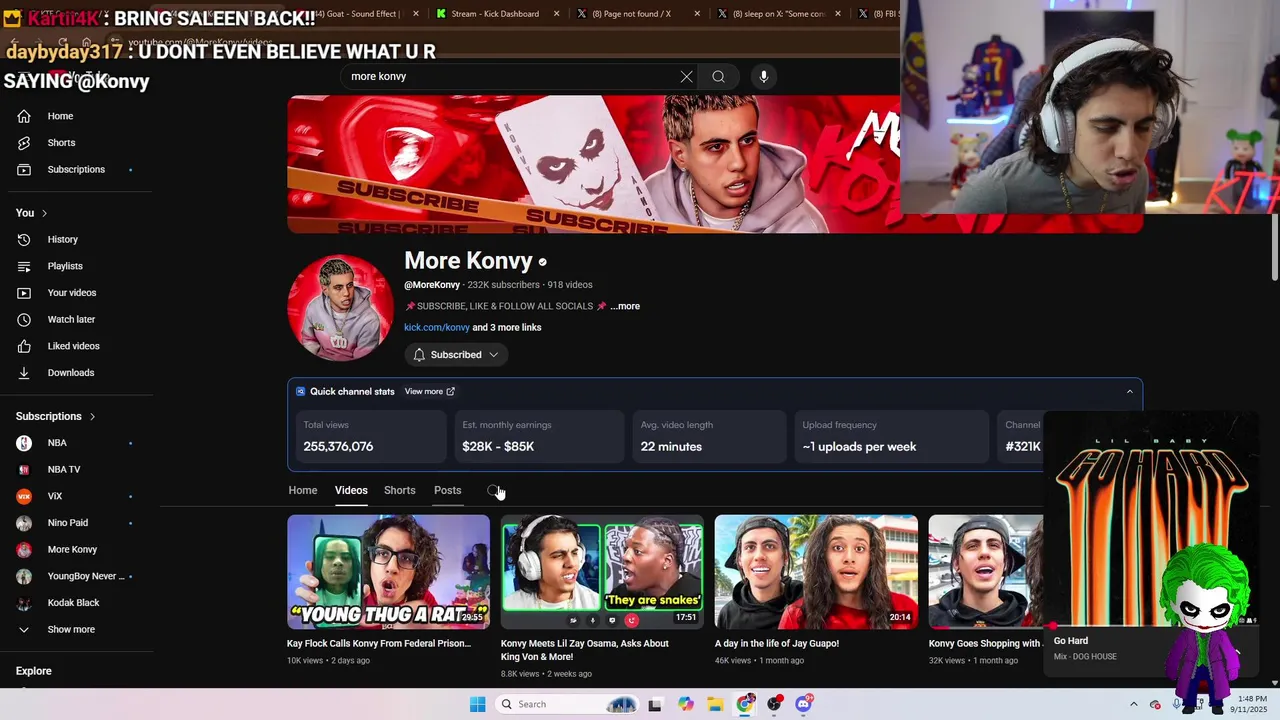This screenshot has width=1280, height=720.
Task: Open the Watch later list
Action: point(71,319)
